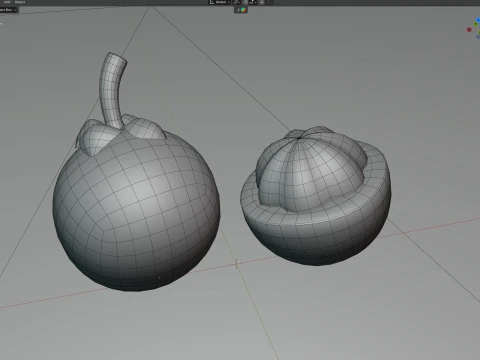Toggle proportional editing icon

(261, 2)
